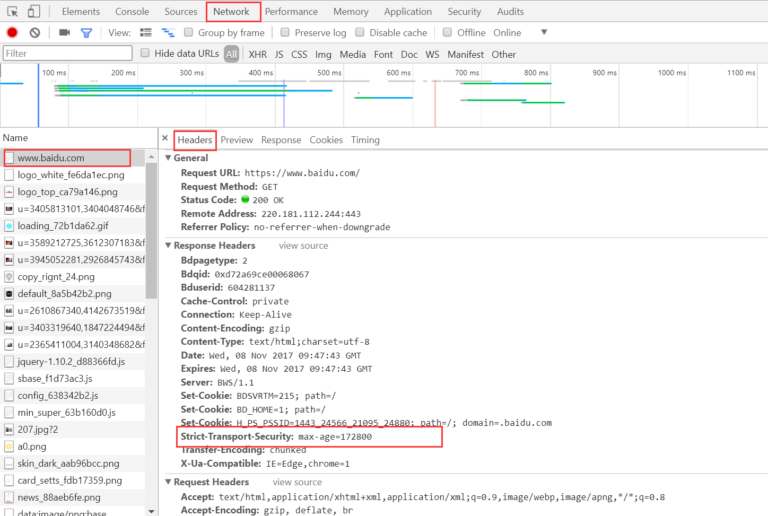The image size is (768, 516).
Task: Click icon of u=2365411004 image request
Action: tap(9, 345)
